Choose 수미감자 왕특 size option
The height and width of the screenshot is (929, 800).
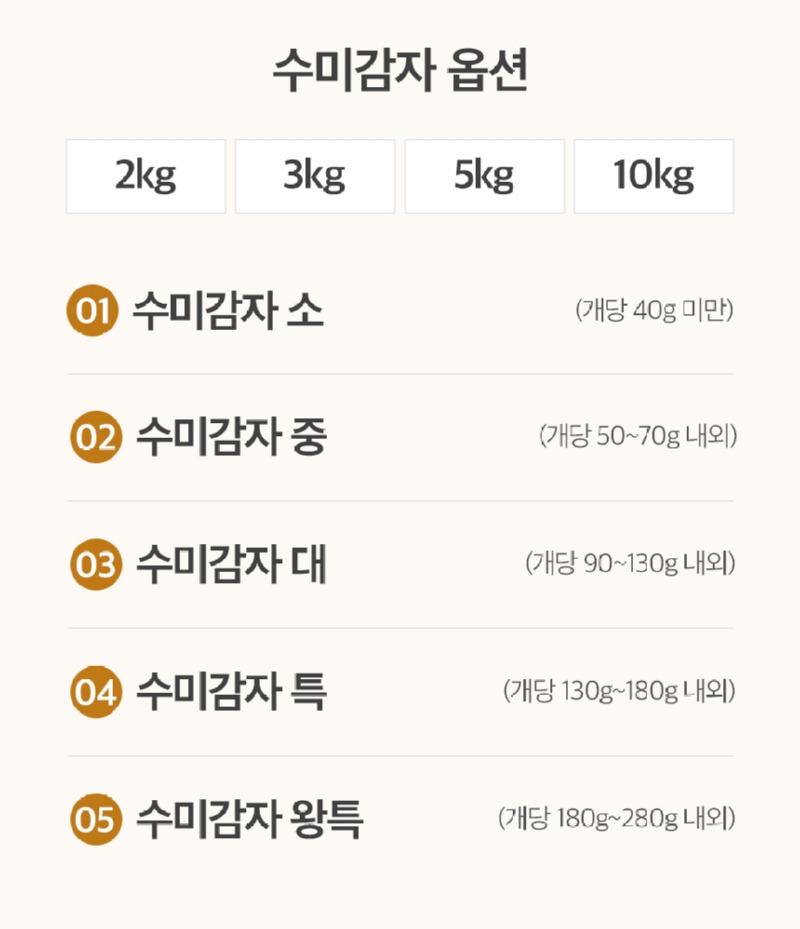pyautogui.click(x=249, y=820)
